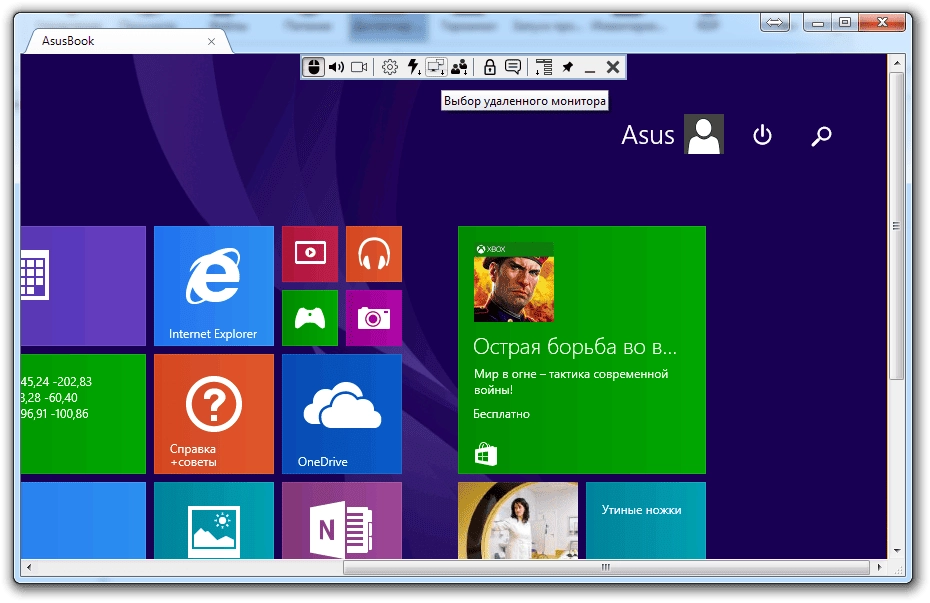930x603 pixels.
Task: Click the padlock icon in the toolbar
Action: tap(489, 67)
